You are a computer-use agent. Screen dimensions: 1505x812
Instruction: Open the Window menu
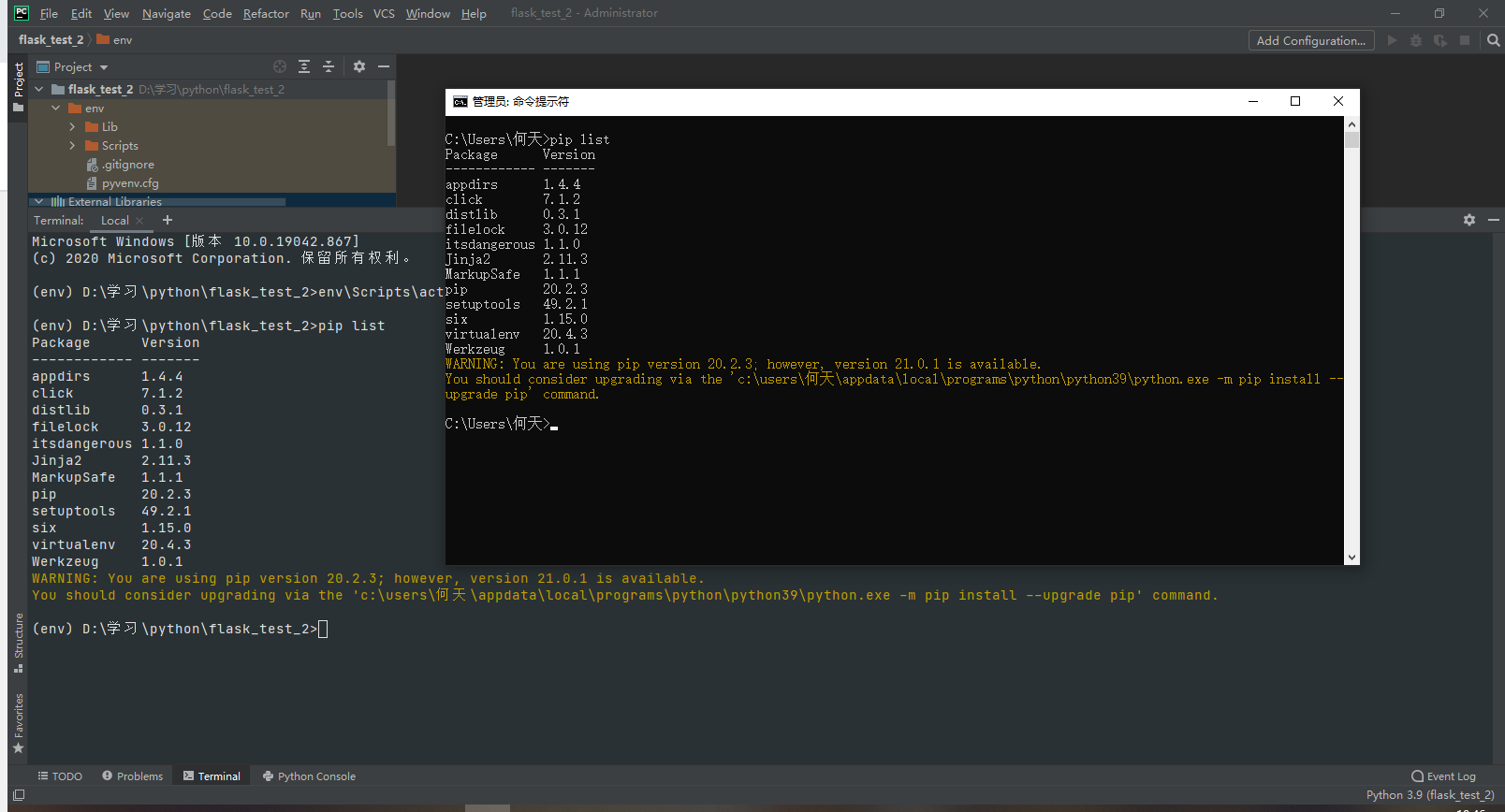[428, 13]
